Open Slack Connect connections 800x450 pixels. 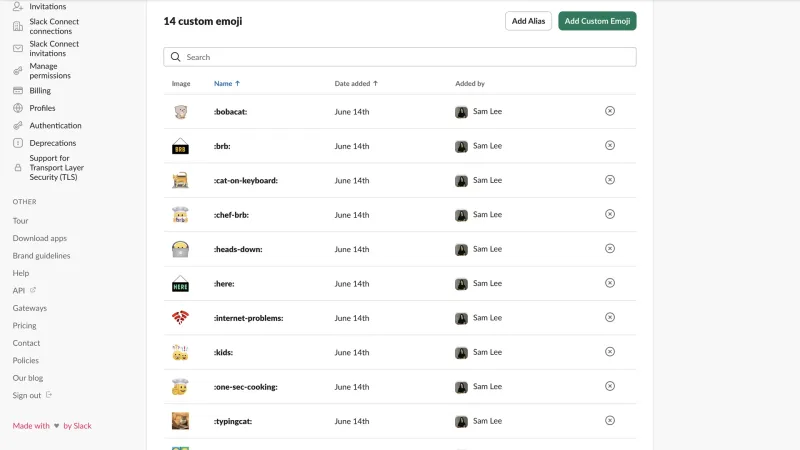pyautogui.click(x=54, y=26)
